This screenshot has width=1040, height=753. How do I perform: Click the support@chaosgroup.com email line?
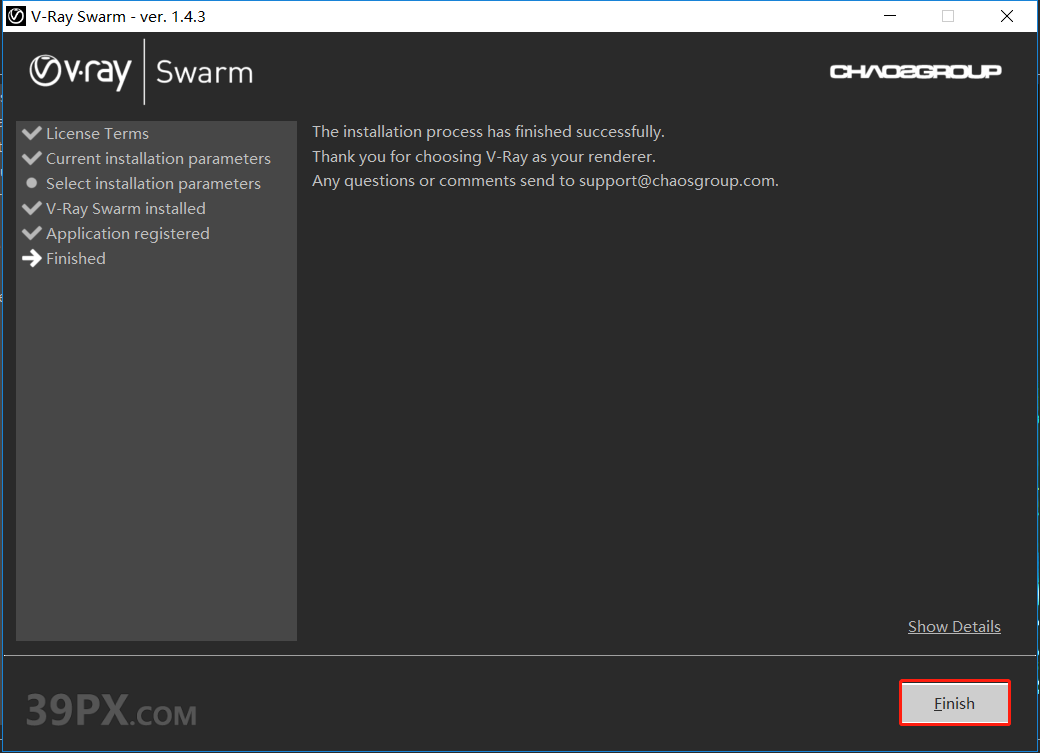(x=545, y=181)
